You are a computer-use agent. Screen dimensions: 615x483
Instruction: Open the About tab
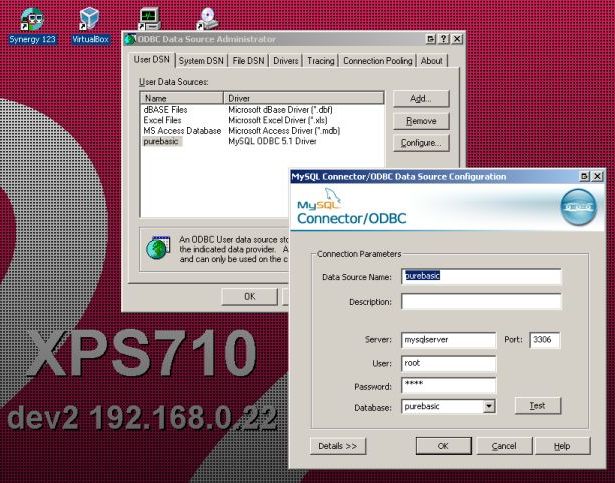[x=431, y=61]
